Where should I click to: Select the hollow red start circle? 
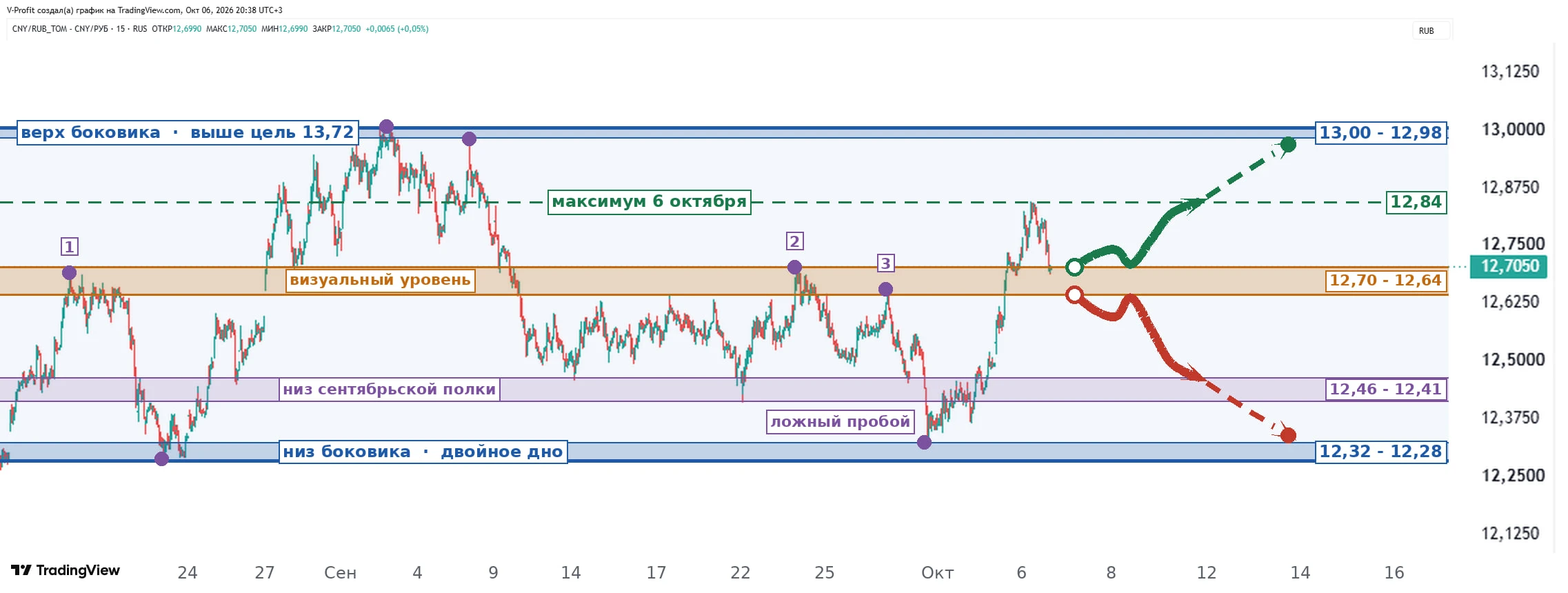tap(1074, 295)
